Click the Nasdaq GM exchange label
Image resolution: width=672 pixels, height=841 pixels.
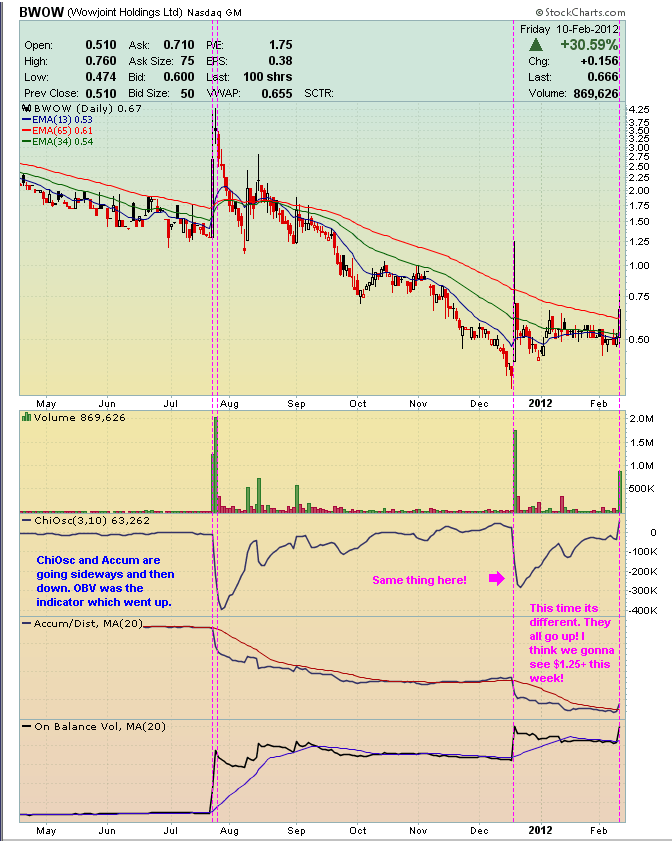click(x=214, y=12)
